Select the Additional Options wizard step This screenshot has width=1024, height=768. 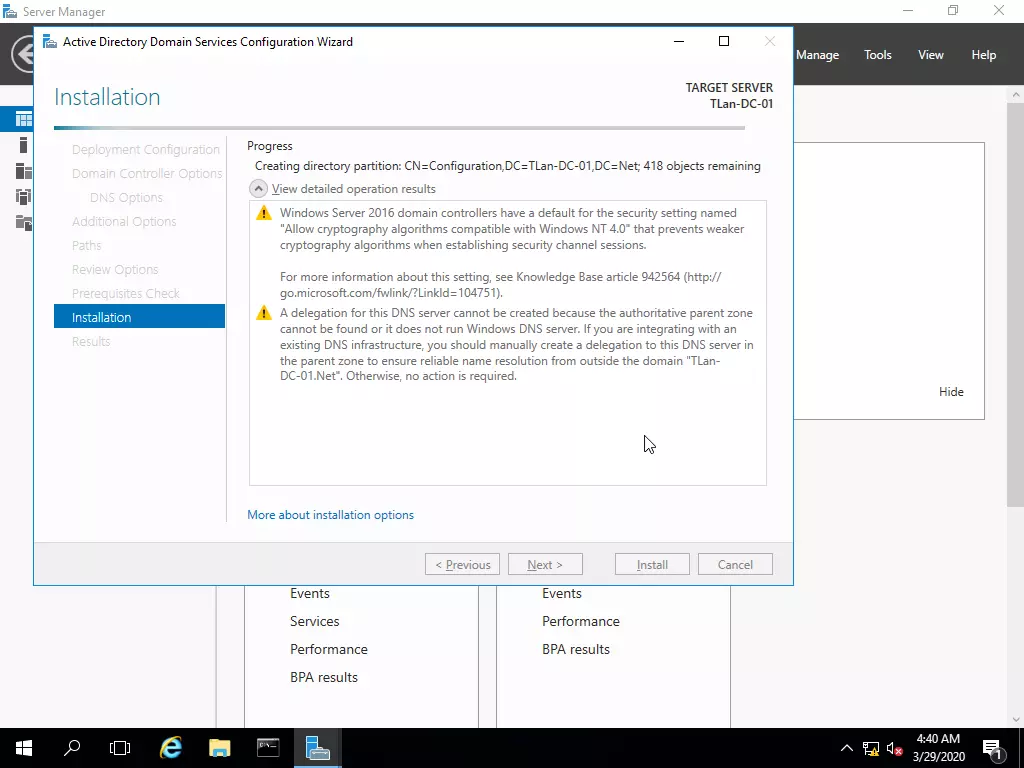124,221
